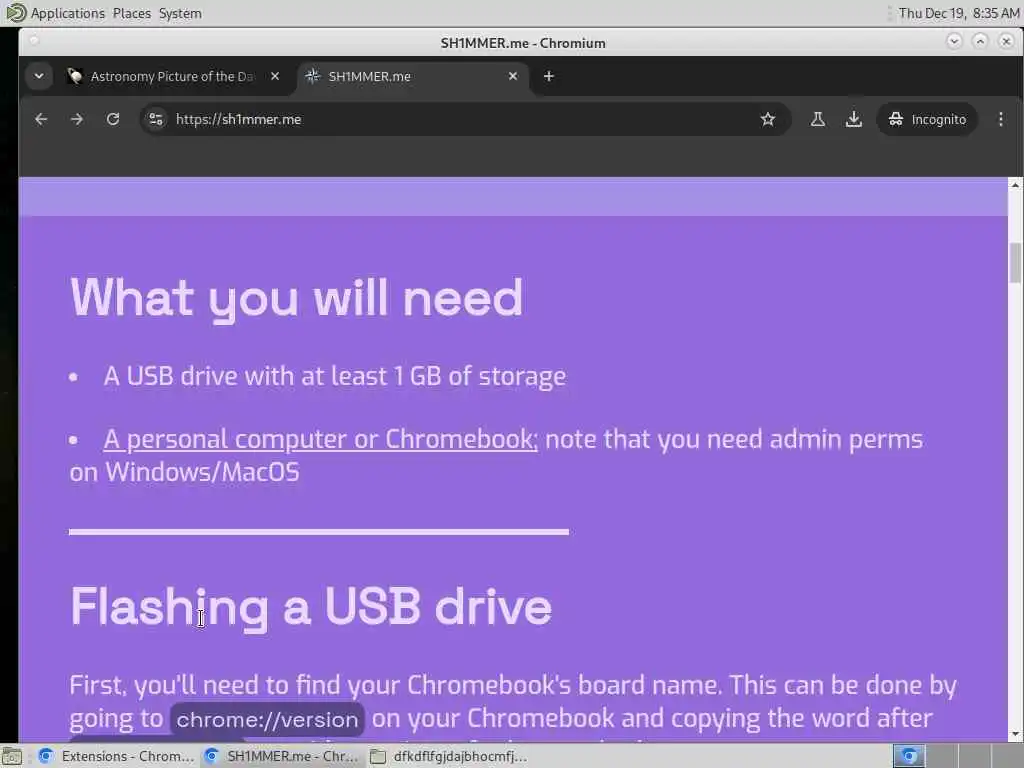The width and height of the screenshot is (1024, 768).
Task: Click the show desktop icon in bottom panel
Action: point(12,756)
